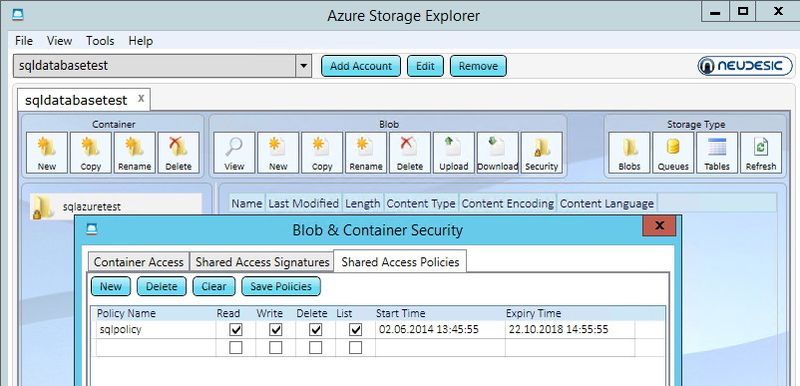
Task: Switch to the Container Access tab
Action: coord(138,262)
